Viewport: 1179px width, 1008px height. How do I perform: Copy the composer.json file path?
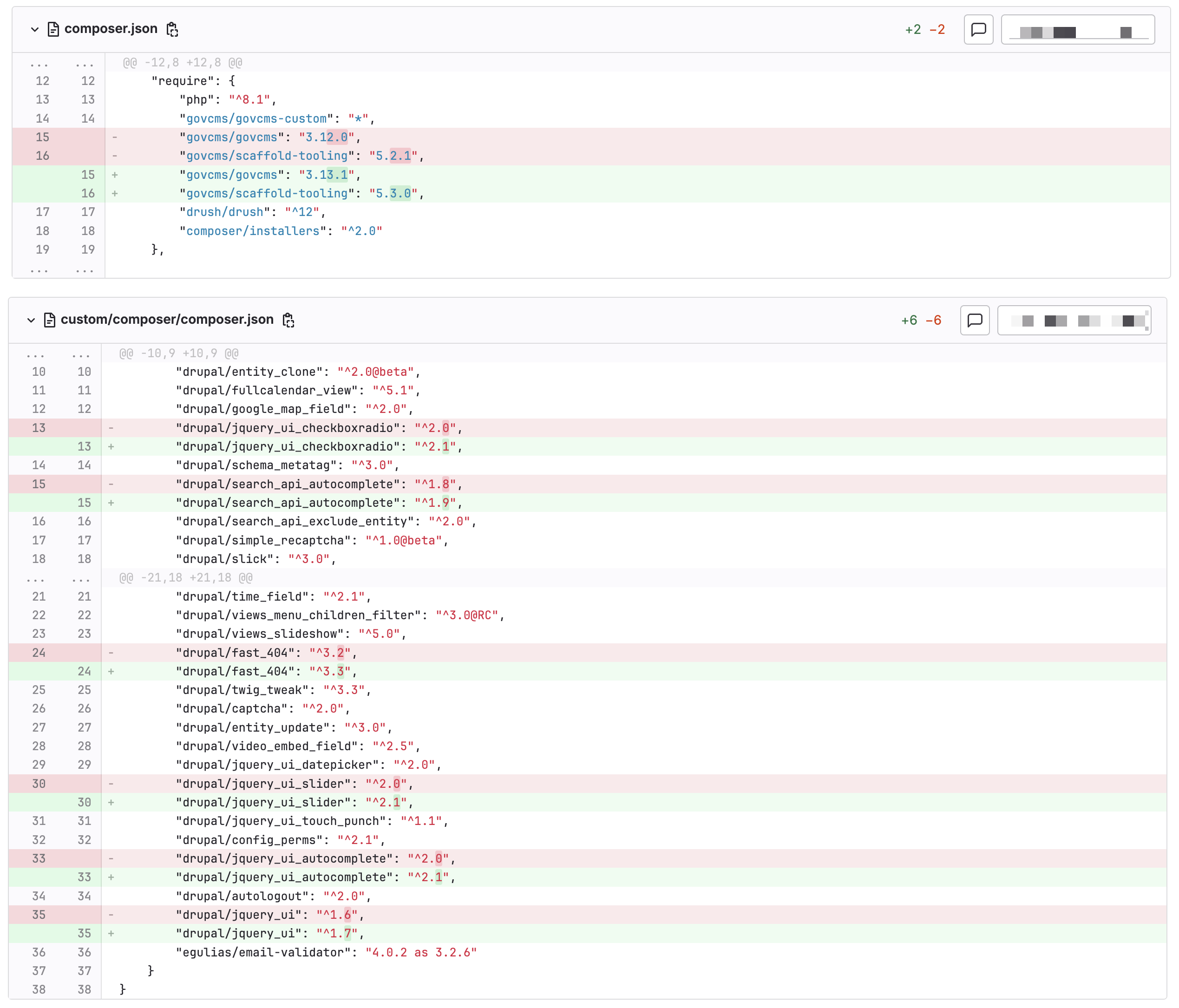pos(172,29)
